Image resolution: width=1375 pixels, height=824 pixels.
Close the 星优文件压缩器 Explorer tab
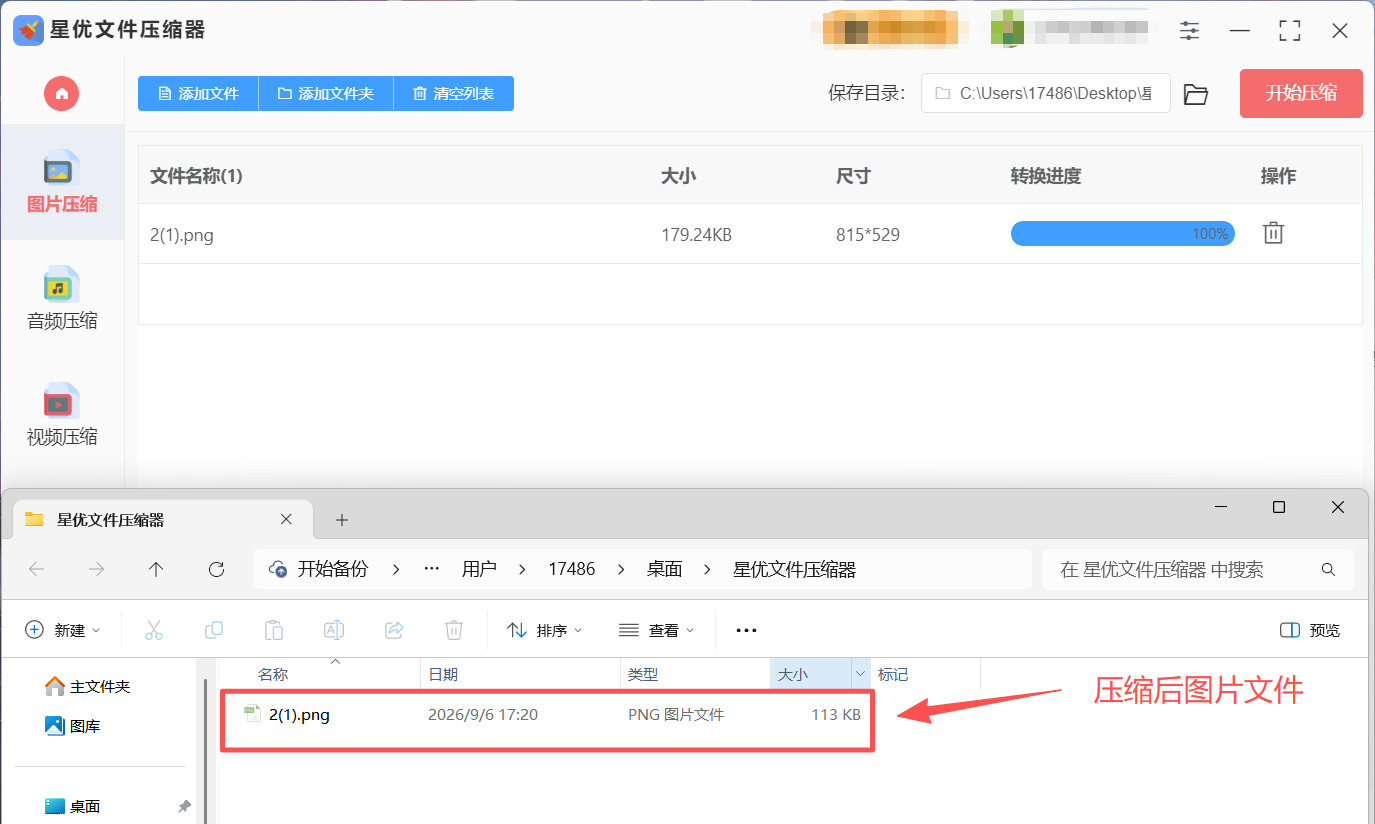(x=286, y=519)
